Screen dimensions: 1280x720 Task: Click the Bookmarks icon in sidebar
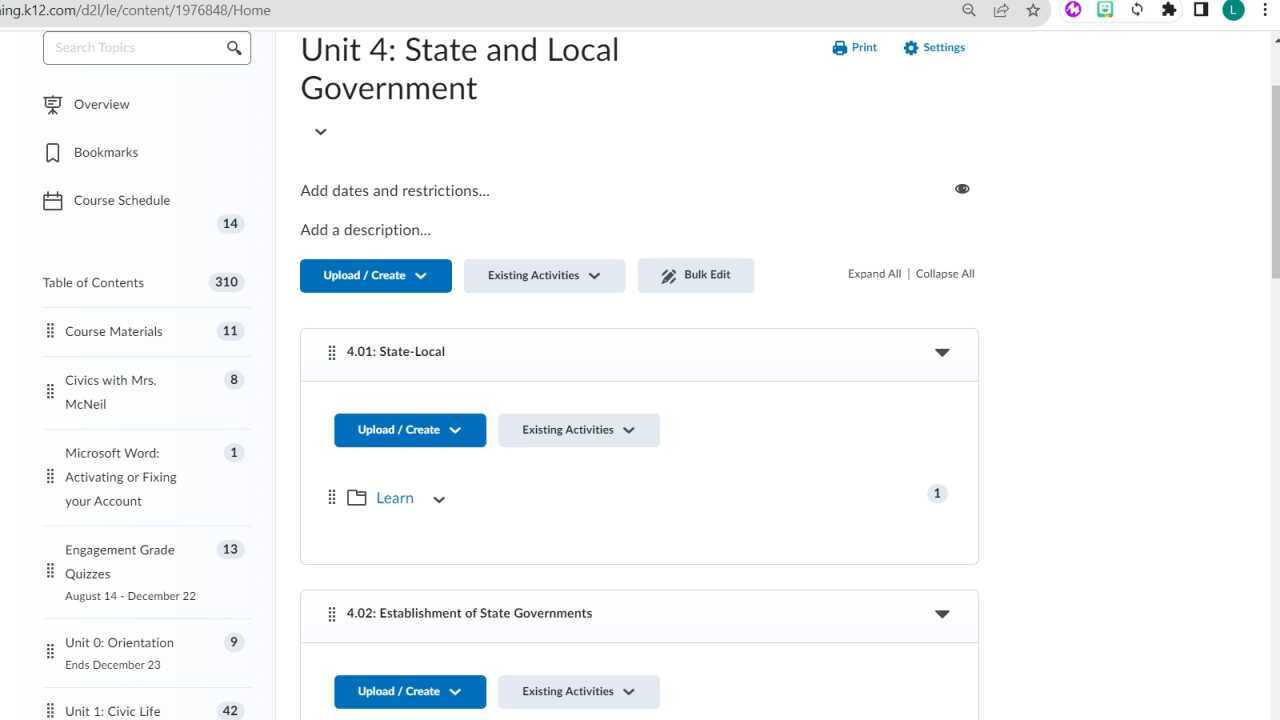[x=53, y=153]
